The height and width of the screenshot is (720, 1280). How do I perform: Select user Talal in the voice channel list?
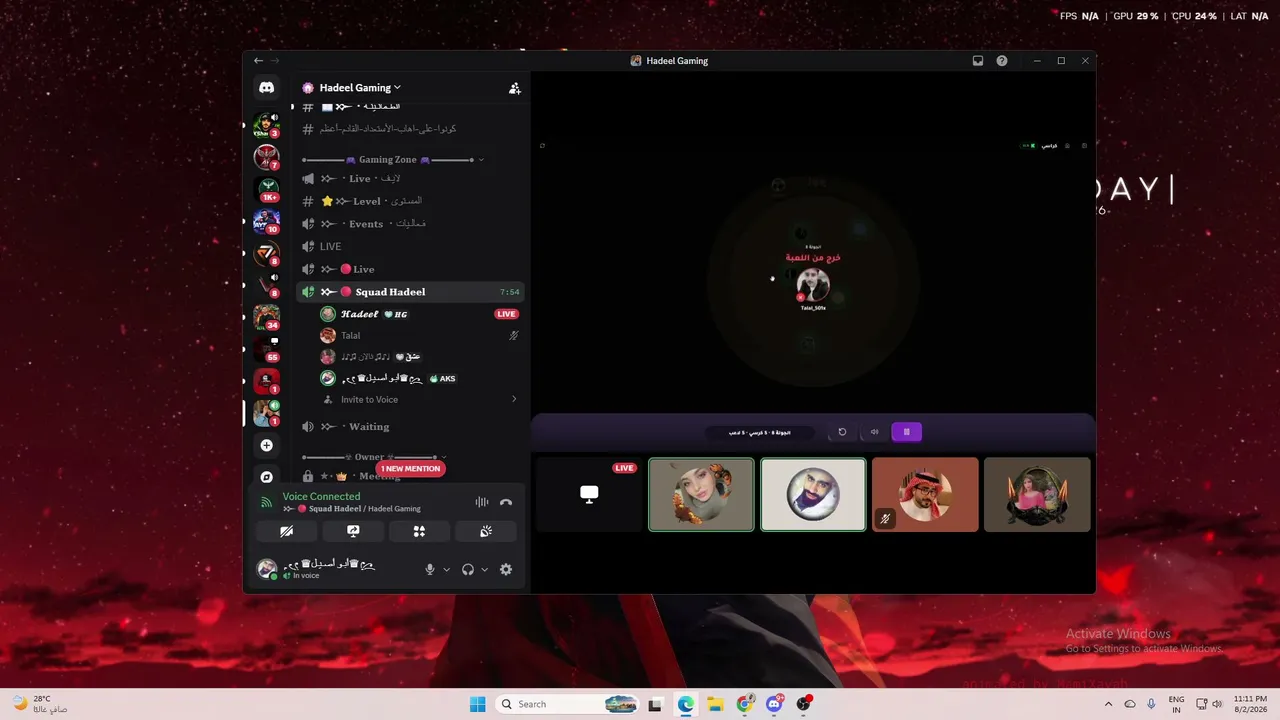(x=419, y=335)
